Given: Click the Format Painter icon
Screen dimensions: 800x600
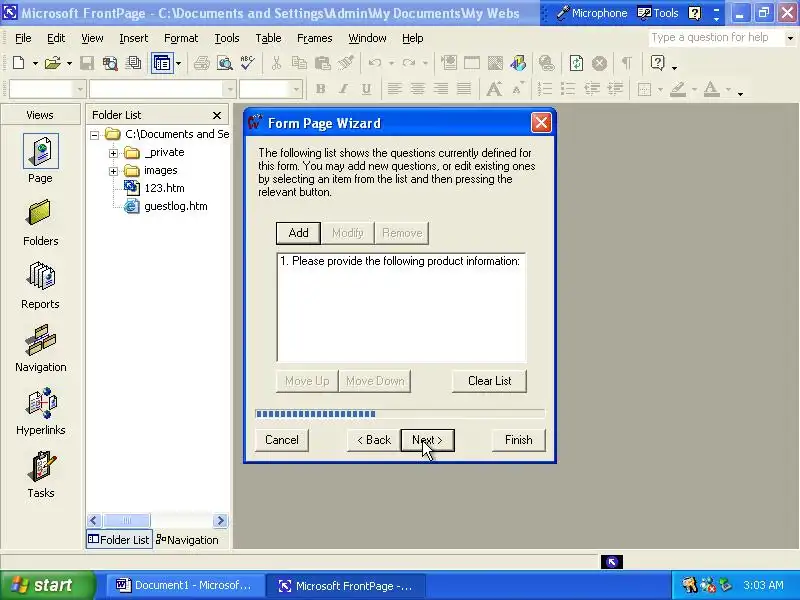Looking at the screenshot, I should click(x=345, y=63).
